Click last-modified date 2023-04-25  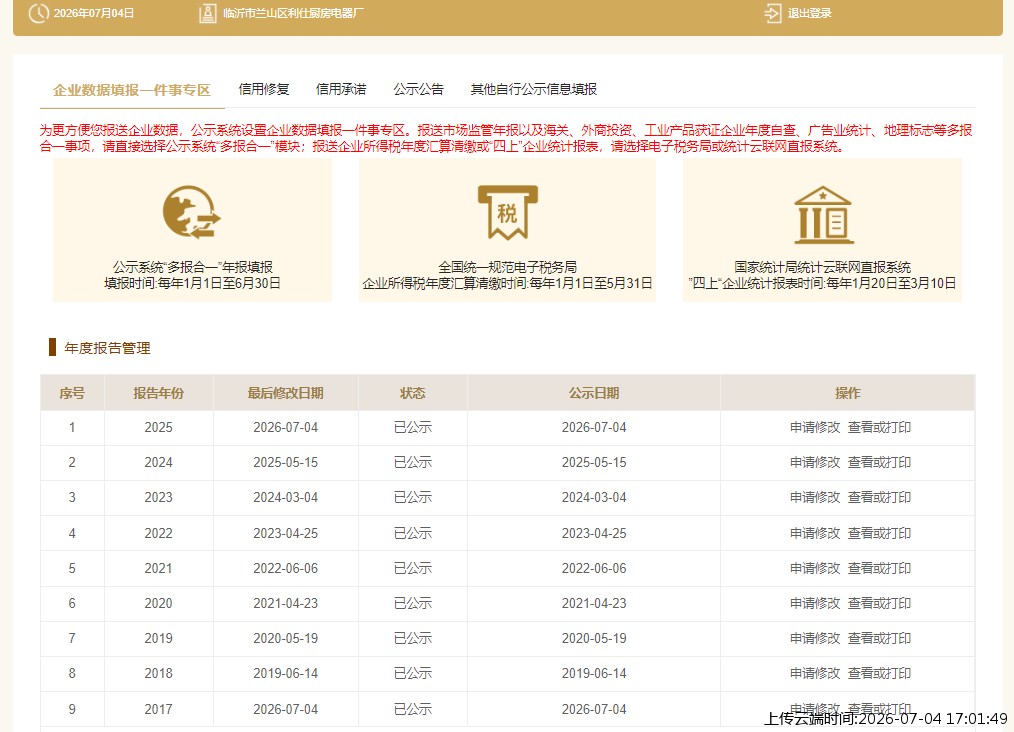pyautogui.click(x=285, y=533)
